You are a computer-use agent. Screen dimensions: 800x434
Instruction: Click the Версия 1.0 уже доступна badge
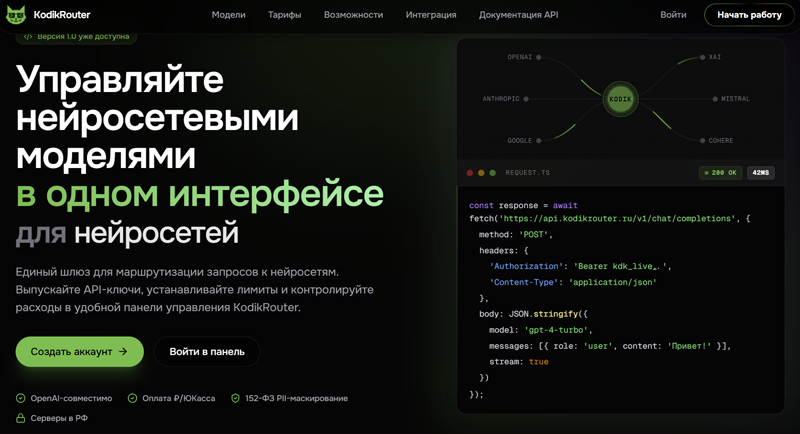click(77, 37)
